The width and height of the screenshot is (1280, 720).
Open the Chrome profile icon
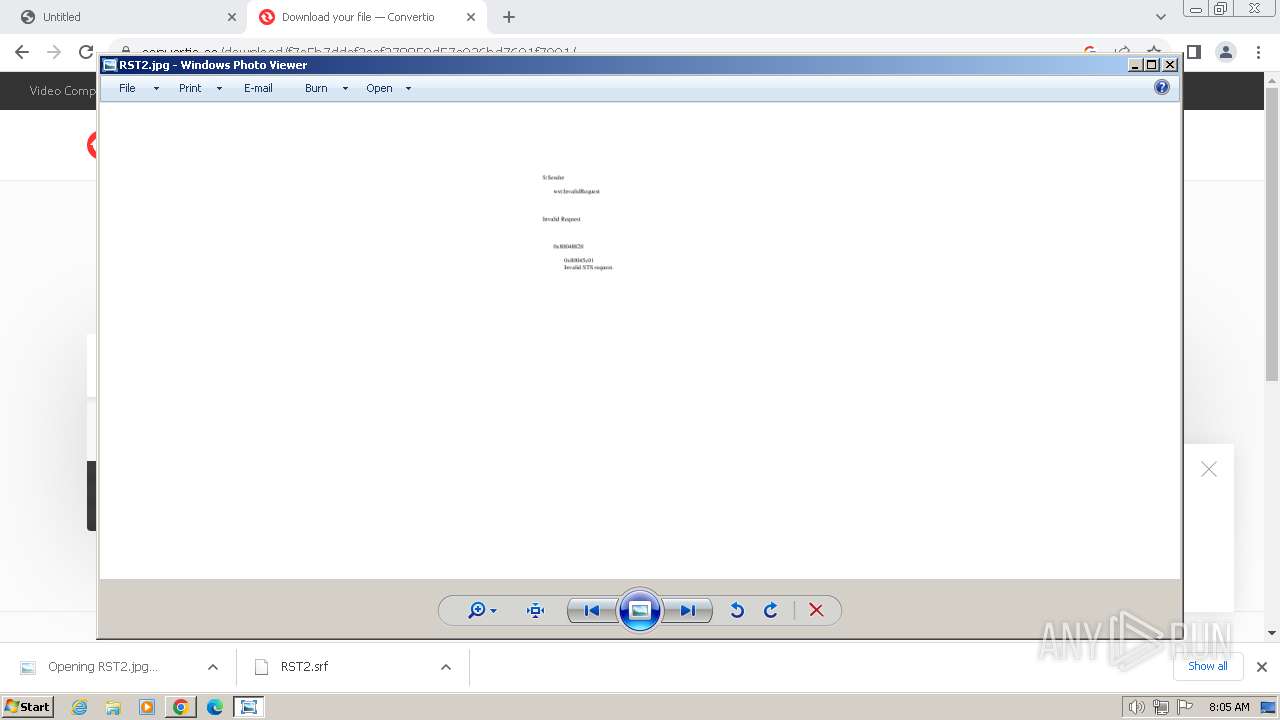(1226, 52)
